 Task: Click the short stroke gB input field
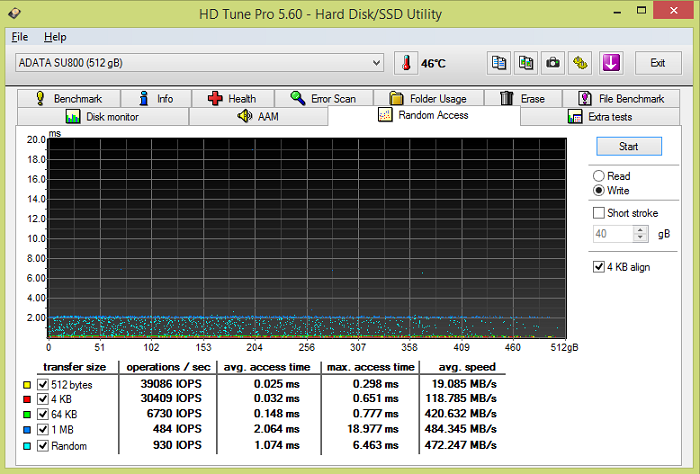coord(613,234)
